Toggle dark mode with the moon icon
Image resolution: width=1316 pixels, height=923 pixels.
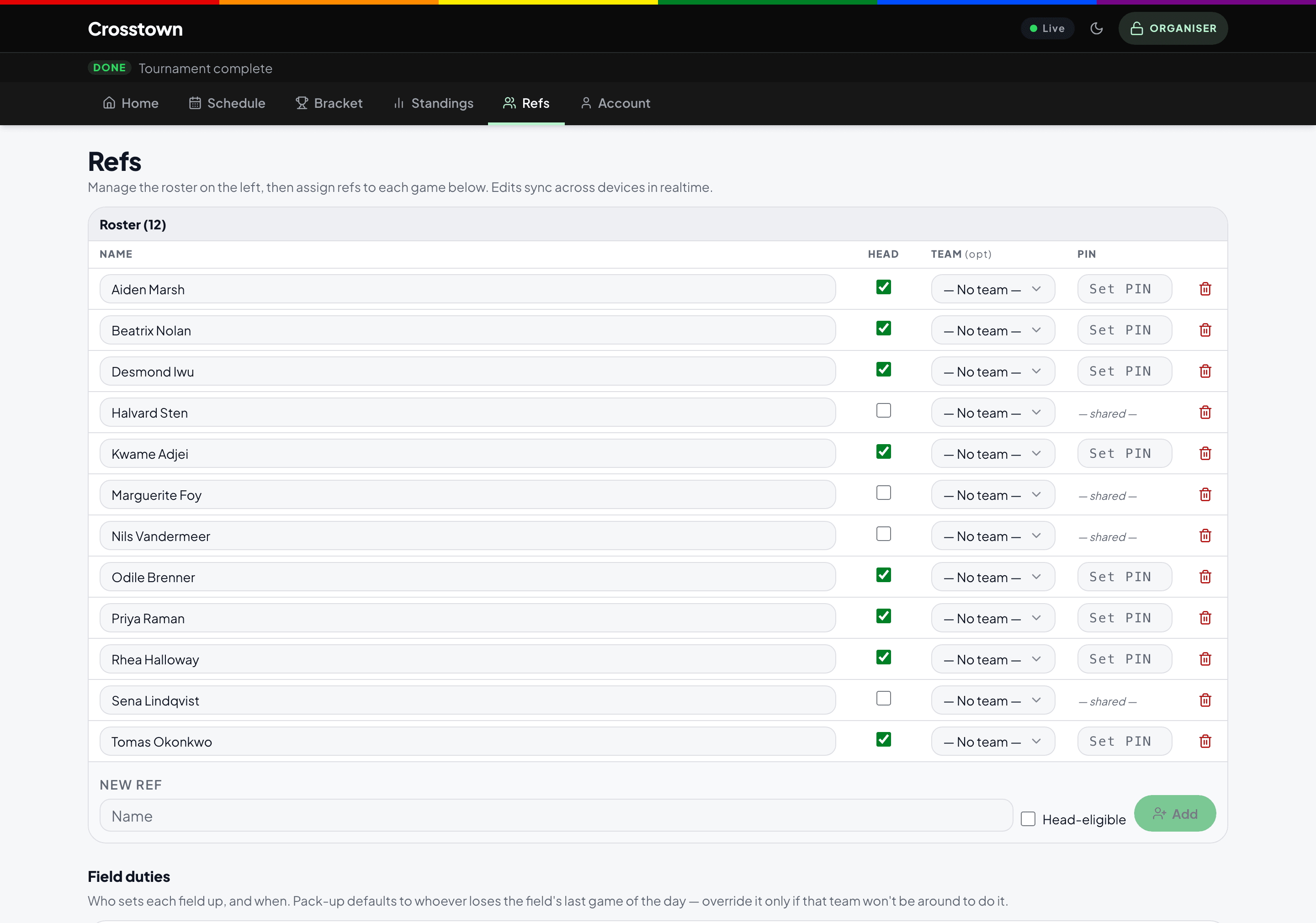[x=1096, y=28]
